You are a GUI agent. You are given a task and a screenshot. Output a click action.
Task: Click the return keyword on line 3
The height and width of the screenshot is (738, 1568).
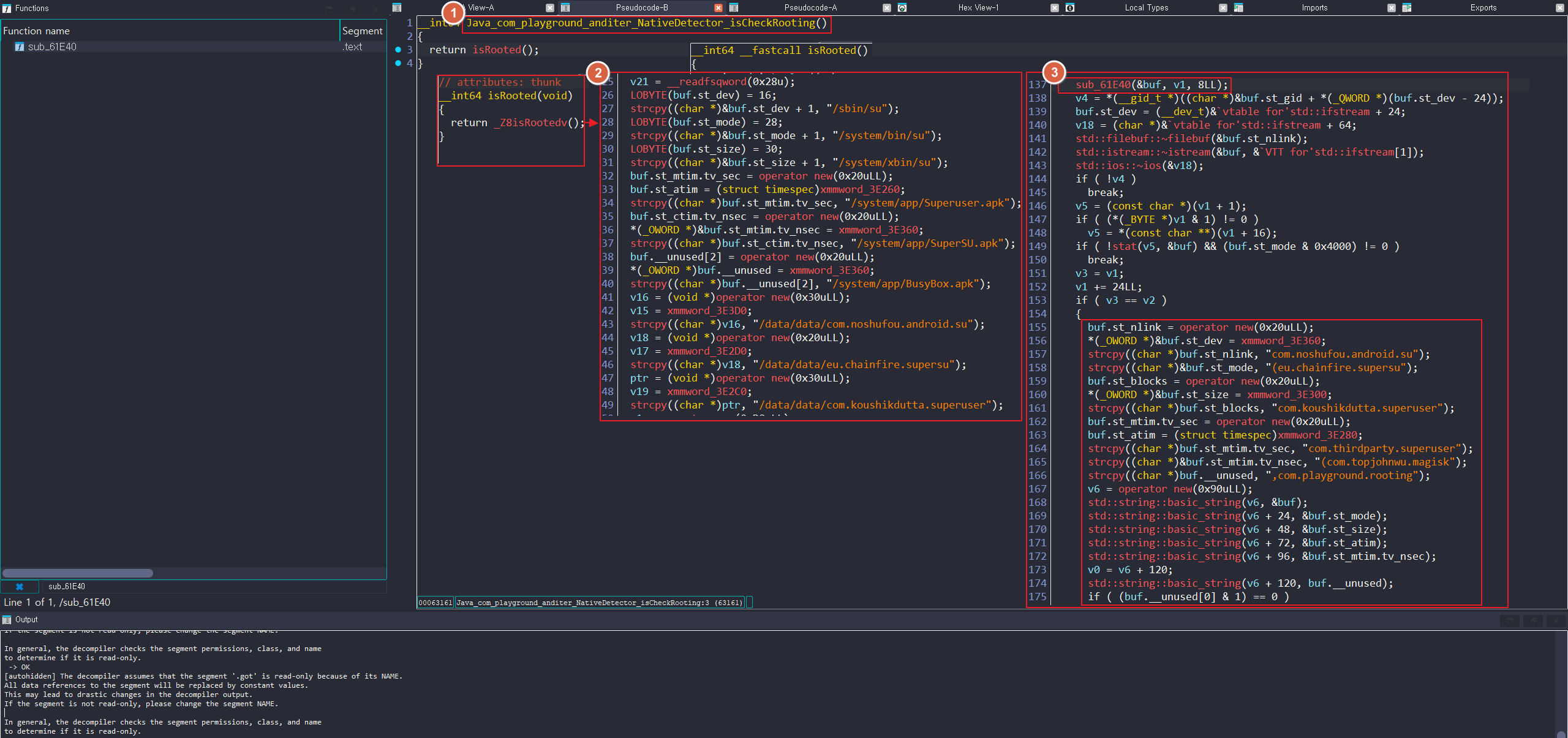pos(448,50)
